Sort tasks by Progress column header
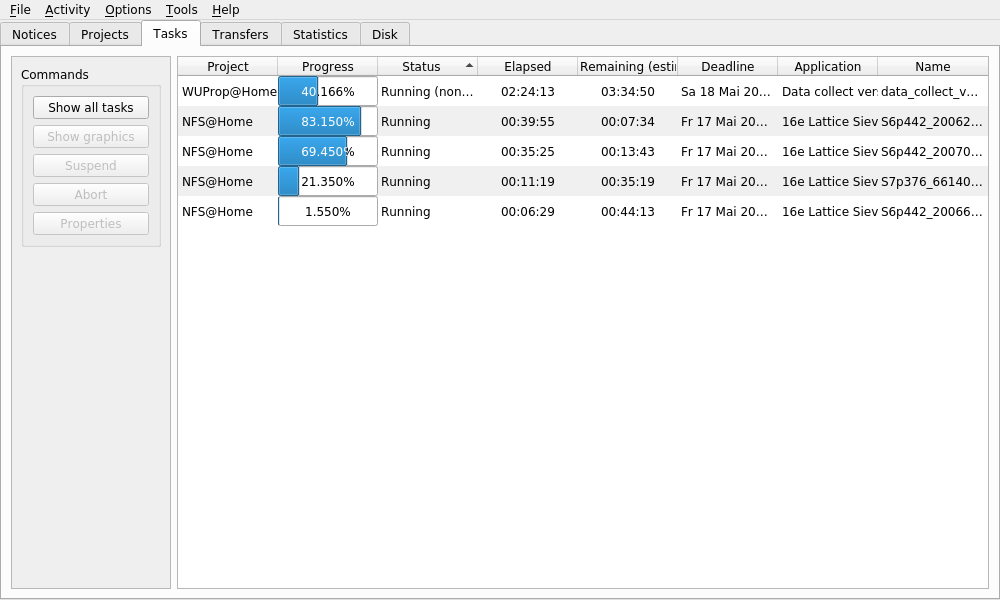 (327, 67)
